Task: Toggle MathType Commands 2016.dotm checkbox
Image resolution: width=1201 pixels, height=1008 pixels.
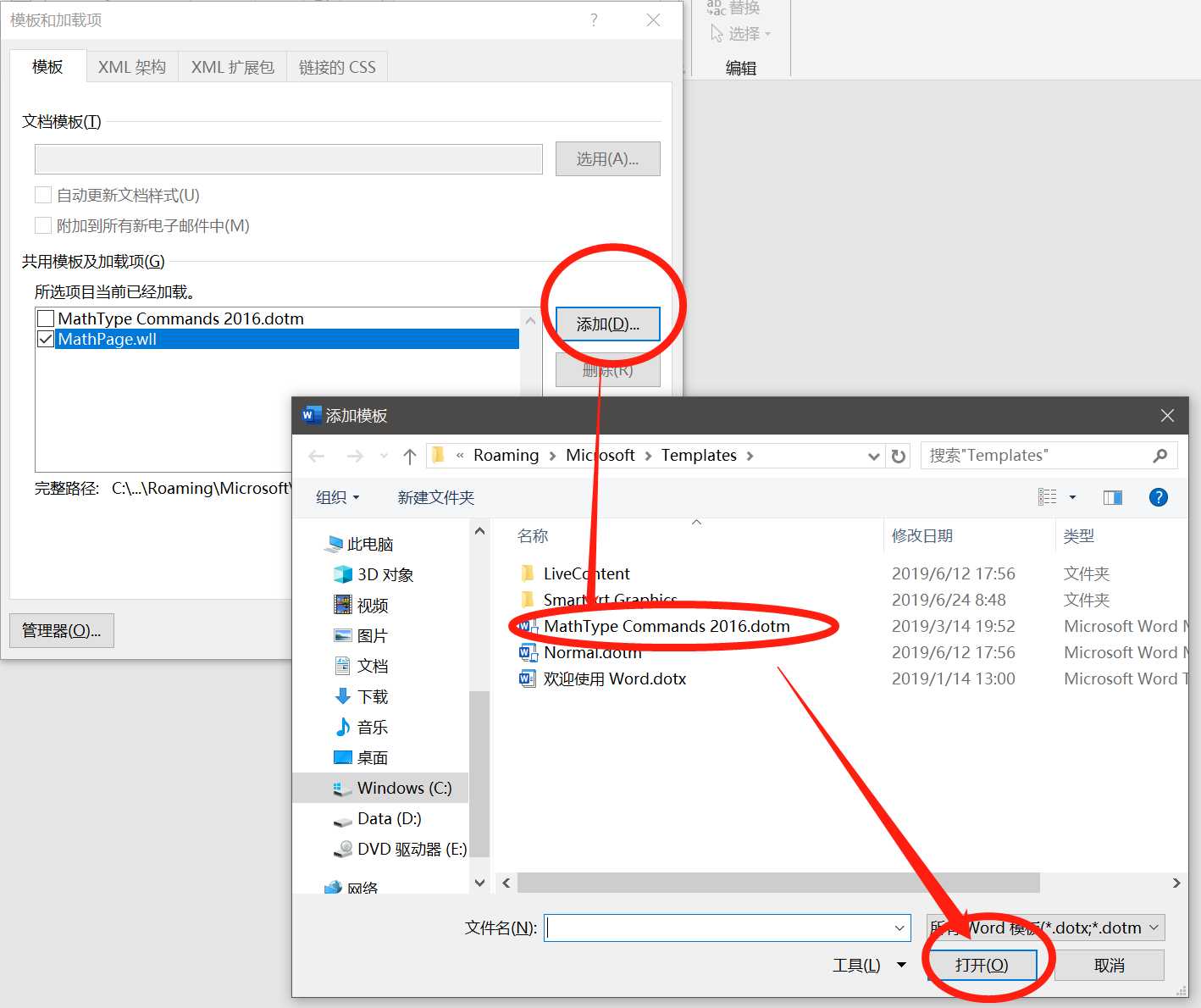Action: [x=46, y=318]
